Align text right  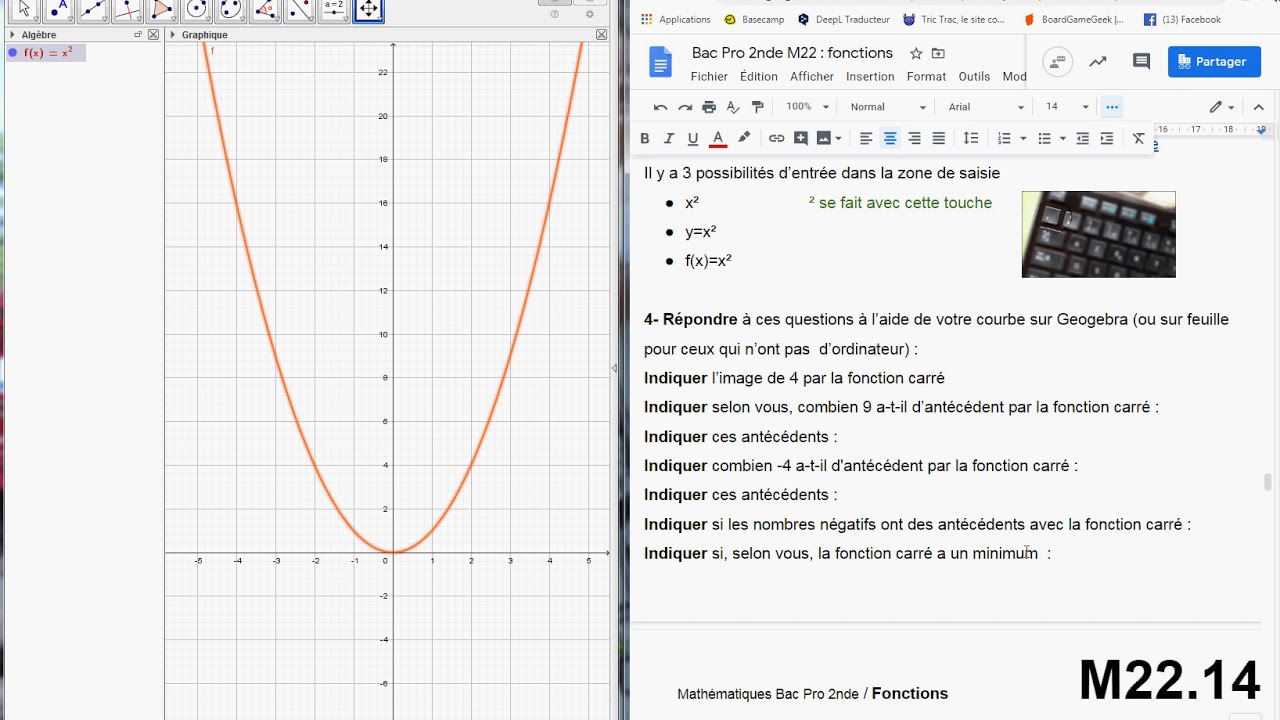point(914,138)
